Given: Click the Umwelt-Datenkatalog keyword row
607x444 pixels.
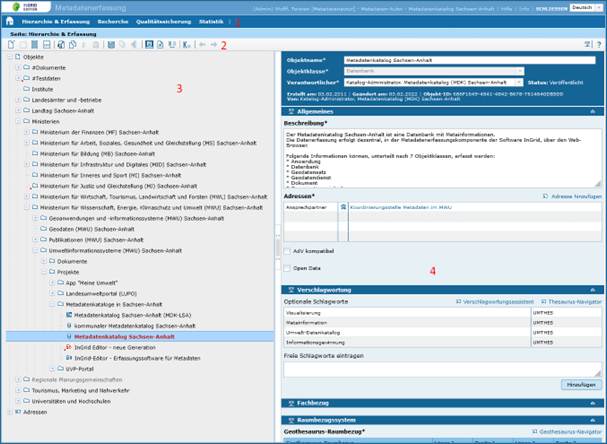Looking at the screenshot, I should click(x=442, y=333).
